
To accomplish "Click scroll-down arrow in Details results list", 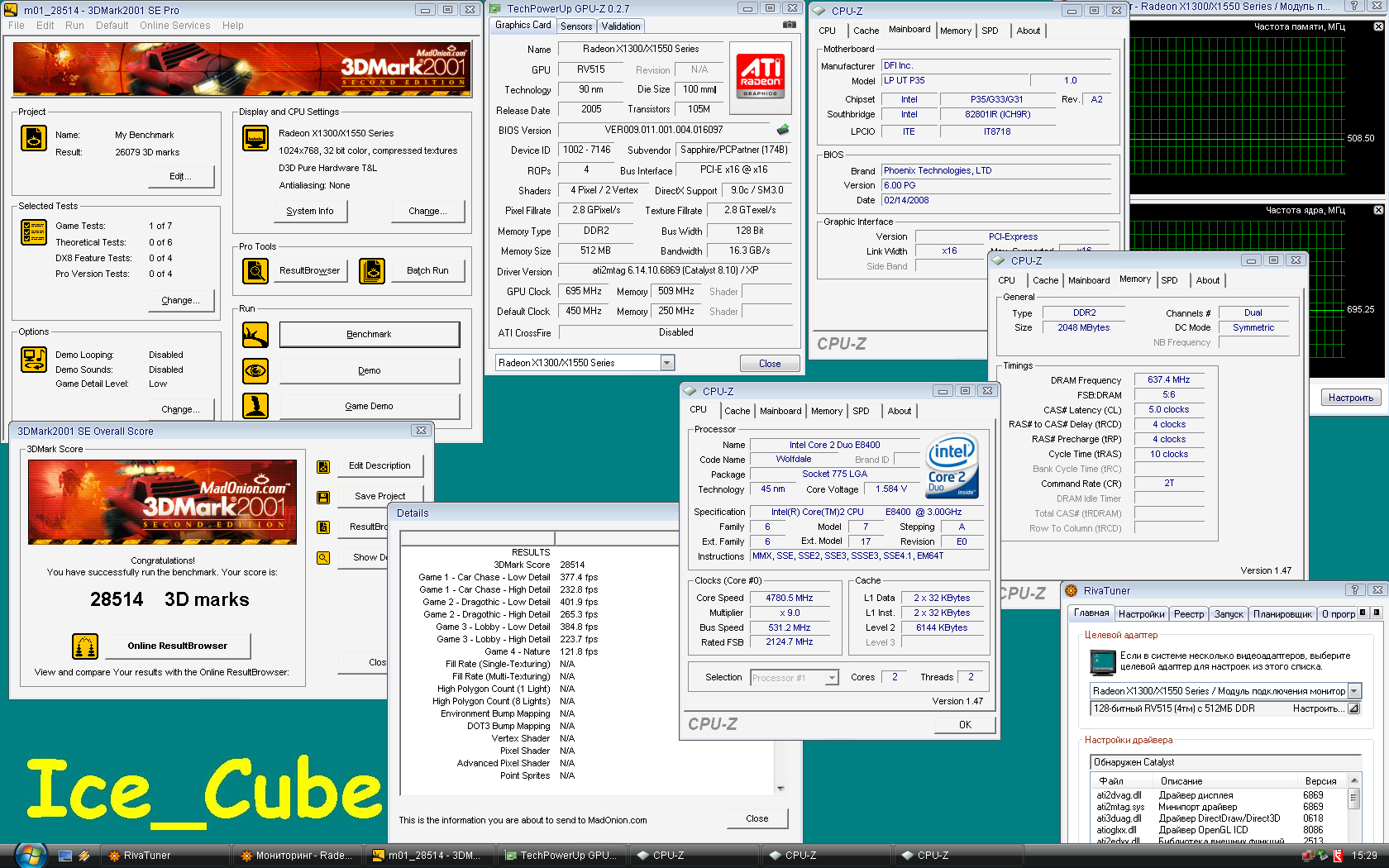I will pos(780,789).
